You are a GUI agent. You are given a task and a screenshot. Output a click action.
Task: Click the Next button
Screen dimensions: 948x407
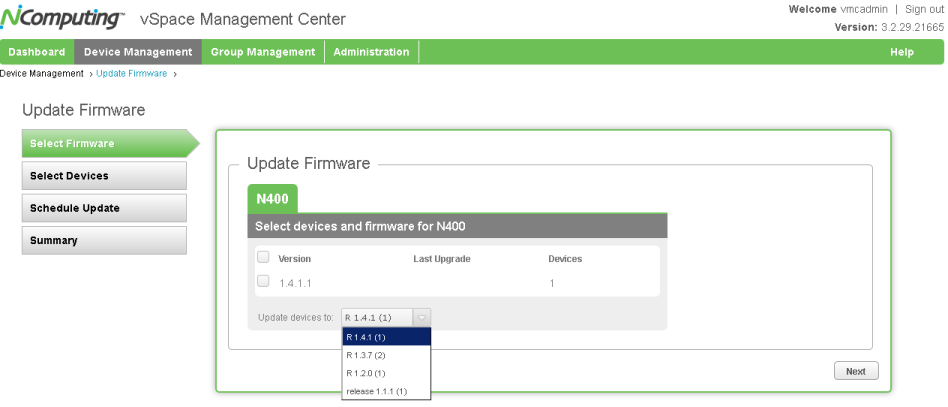(855, 371)
